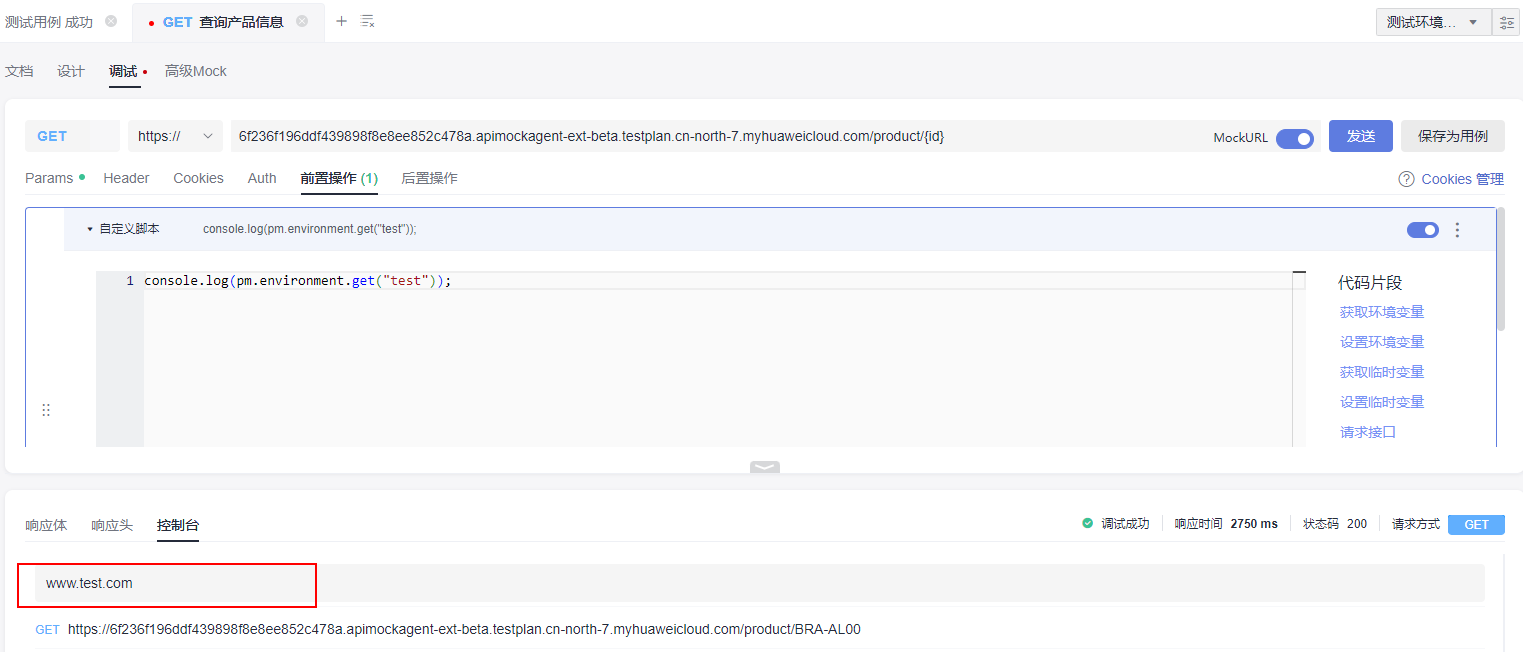Collapse the 自定义脚本 section arrow
Screen dimensions: 1523x652
(90, 229)
